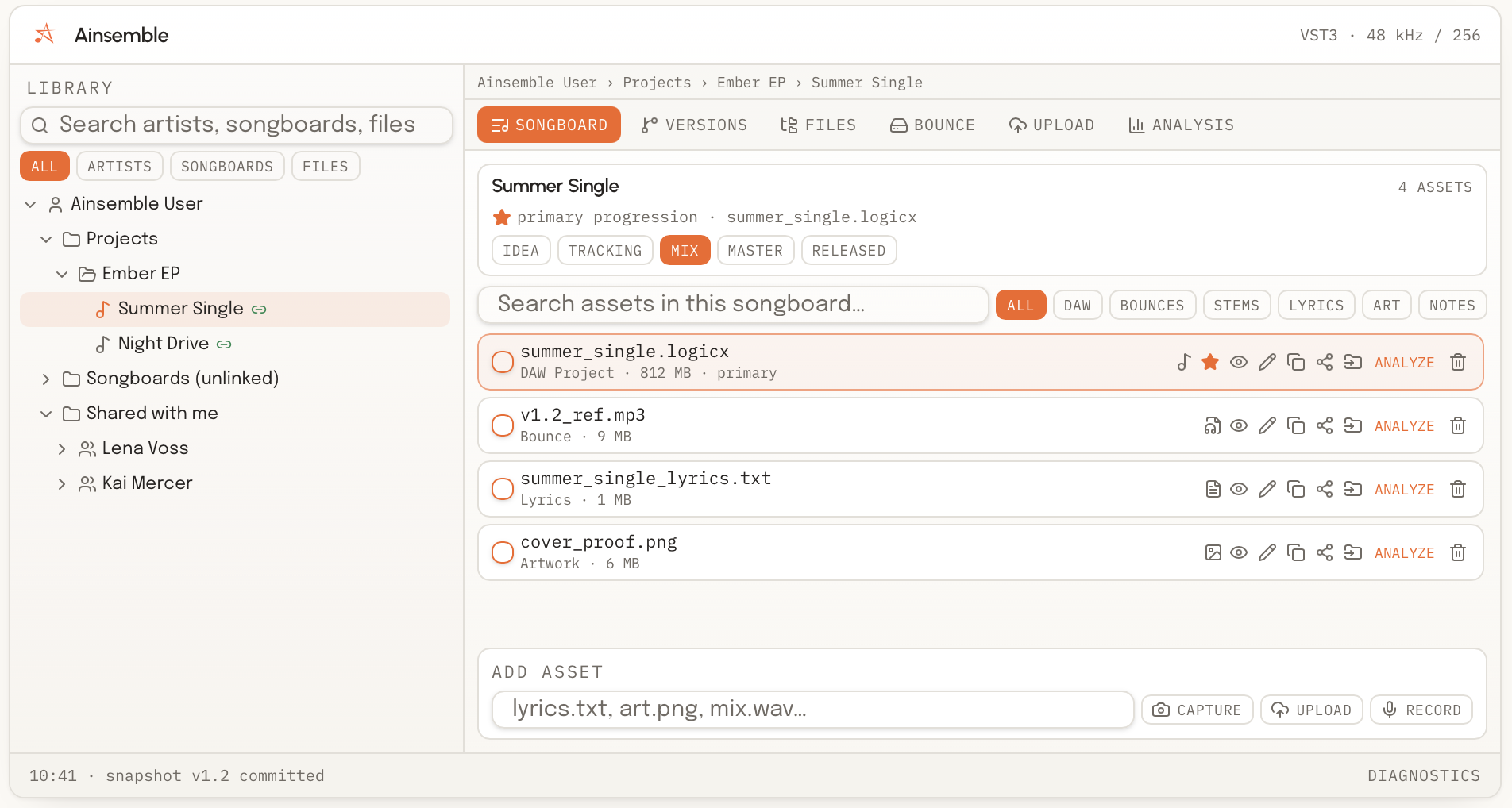
Task: Filter assets by Stems
Action: coord(1236,306)
